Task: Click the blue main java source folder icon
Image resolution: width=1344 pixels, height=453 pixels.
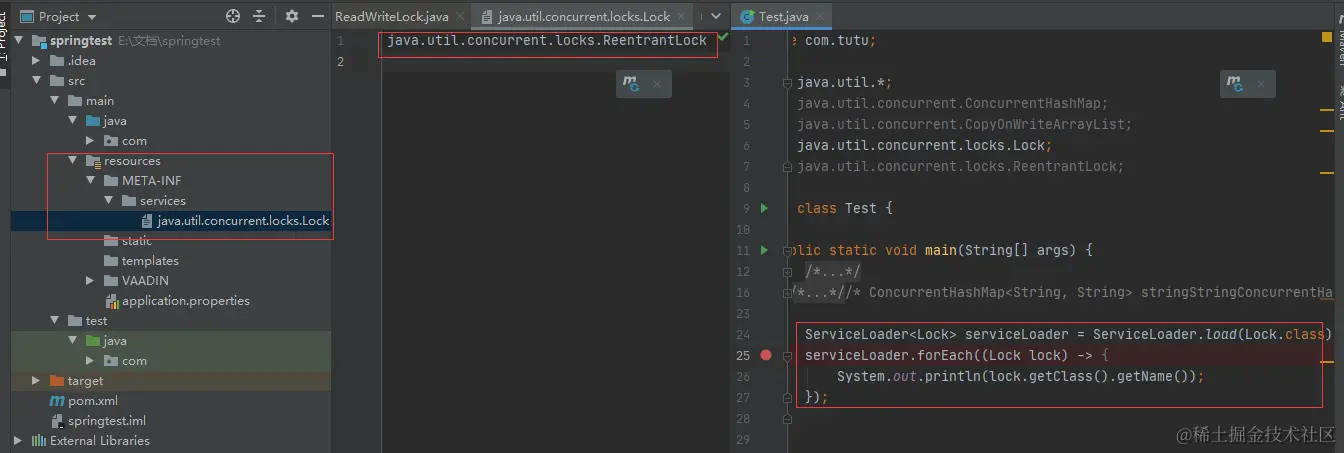Action: (x=93, y=121)
